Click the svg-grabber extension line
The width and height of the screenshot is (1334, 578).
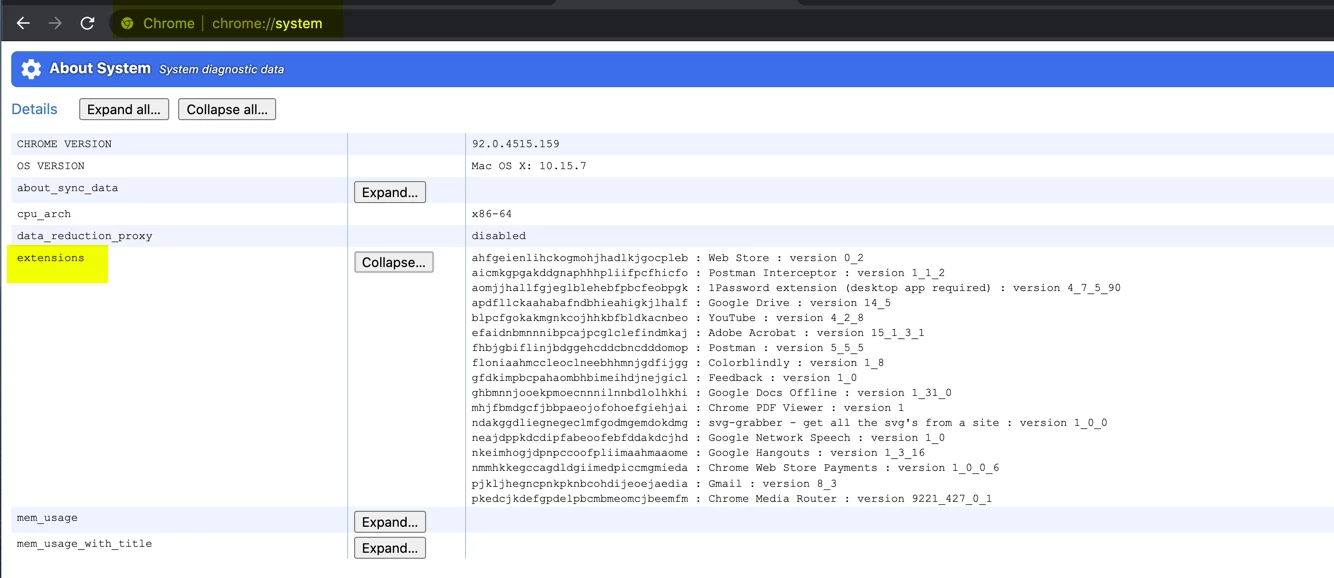click(789, 423)
